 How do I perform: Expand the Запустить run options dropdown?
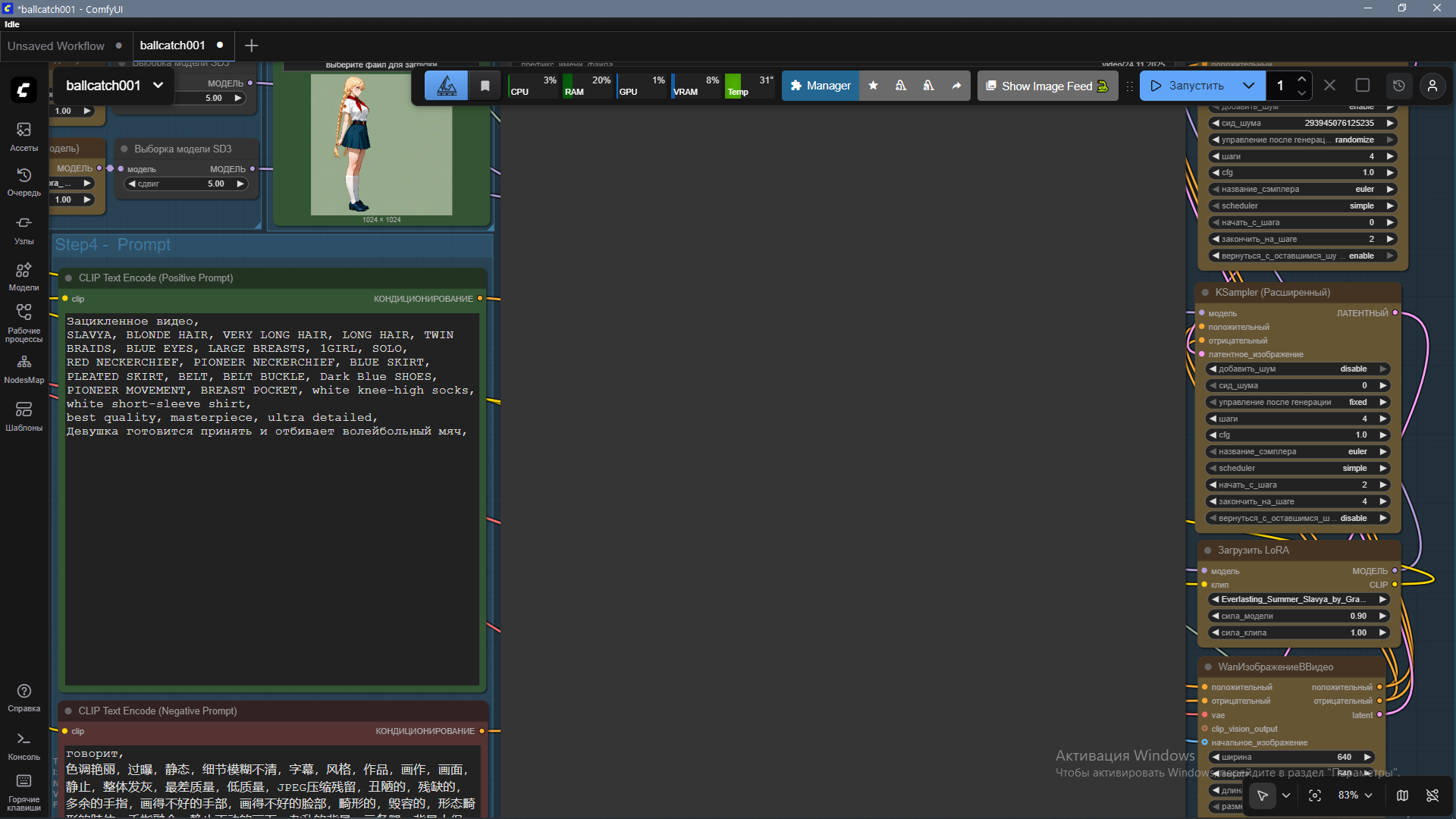point(1249,86)
